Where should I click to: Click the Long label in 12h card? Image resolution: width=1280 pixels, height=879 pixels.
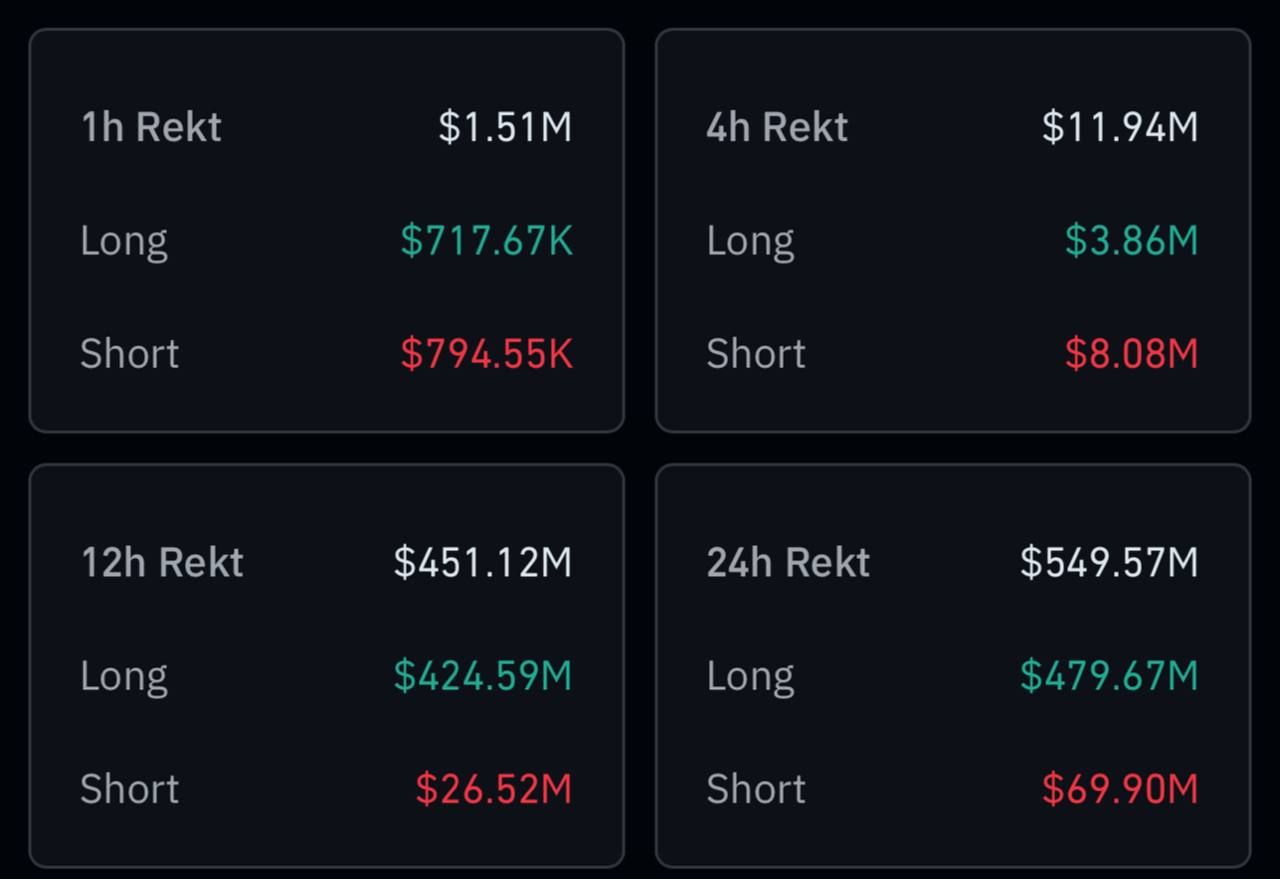(124, 677)
